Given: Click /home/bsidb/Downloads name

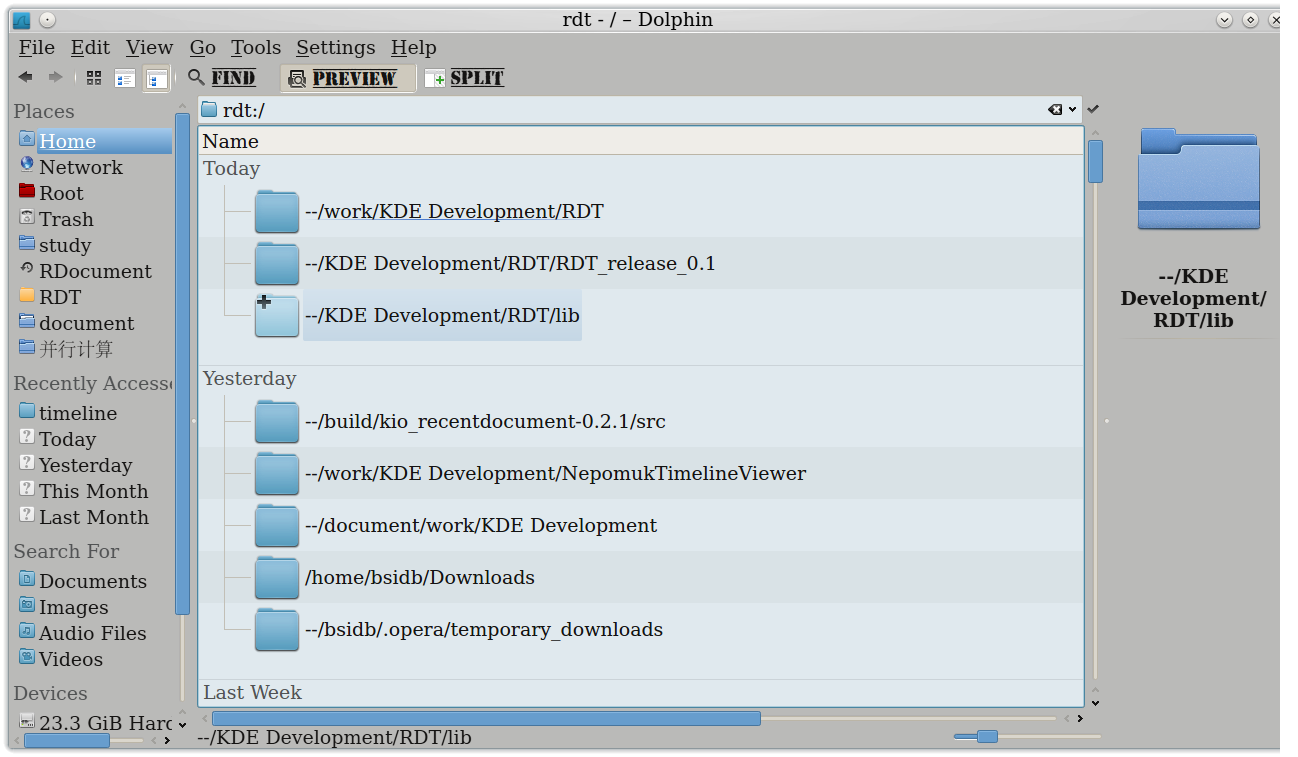Looking at the screenshot, I should pyautogui.click(x=420, y=578).
